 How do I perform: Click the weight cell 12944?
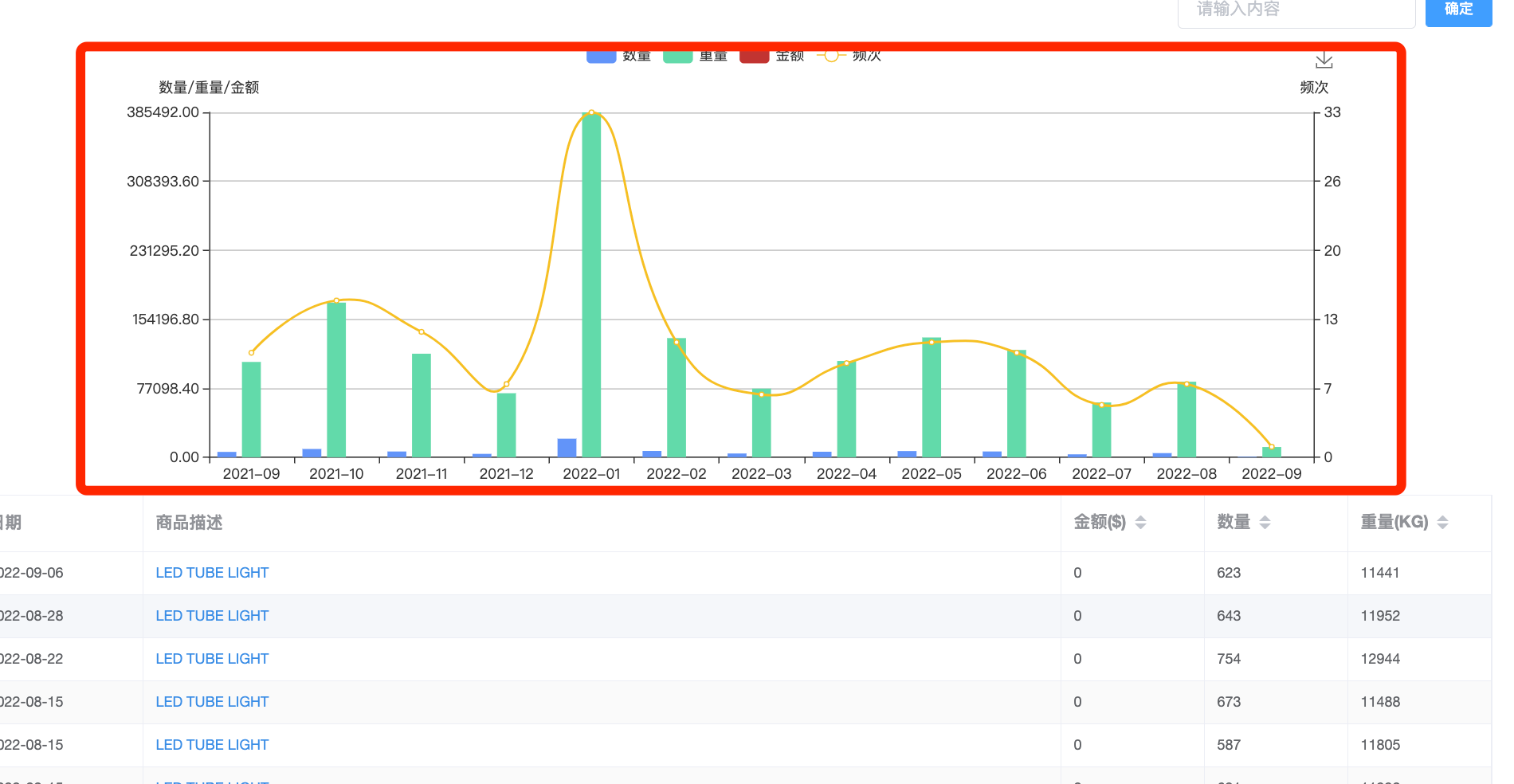tap(1379, 659)
